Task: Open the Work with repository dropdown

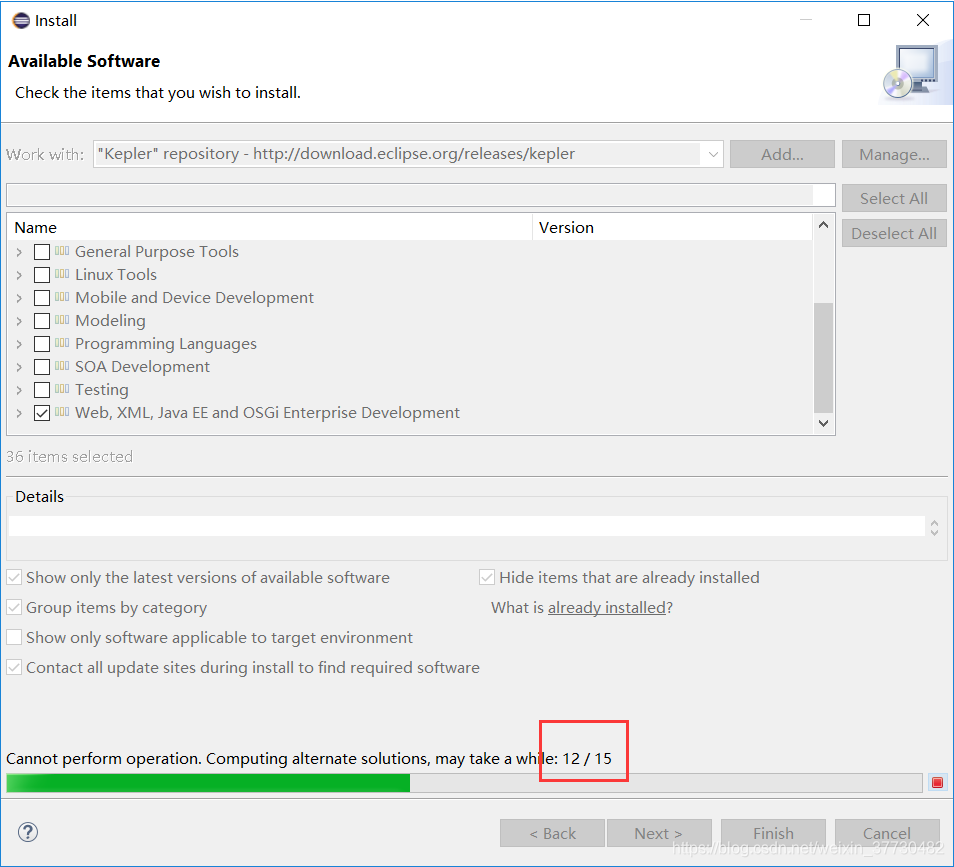Action: click(x=713, y=154)
